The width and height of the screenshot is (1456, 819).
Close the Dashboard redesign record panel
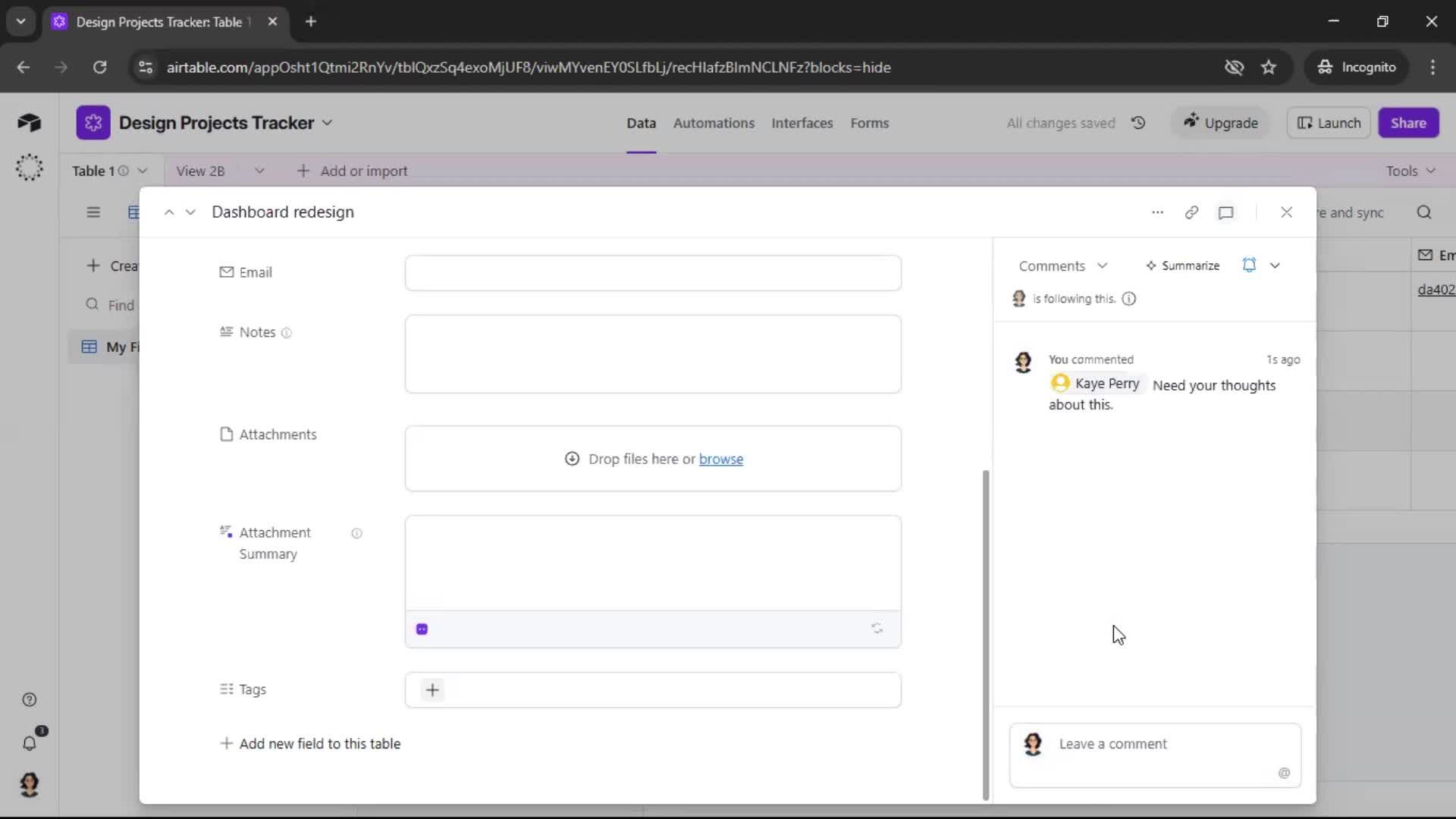click(x=1286, y=212)
